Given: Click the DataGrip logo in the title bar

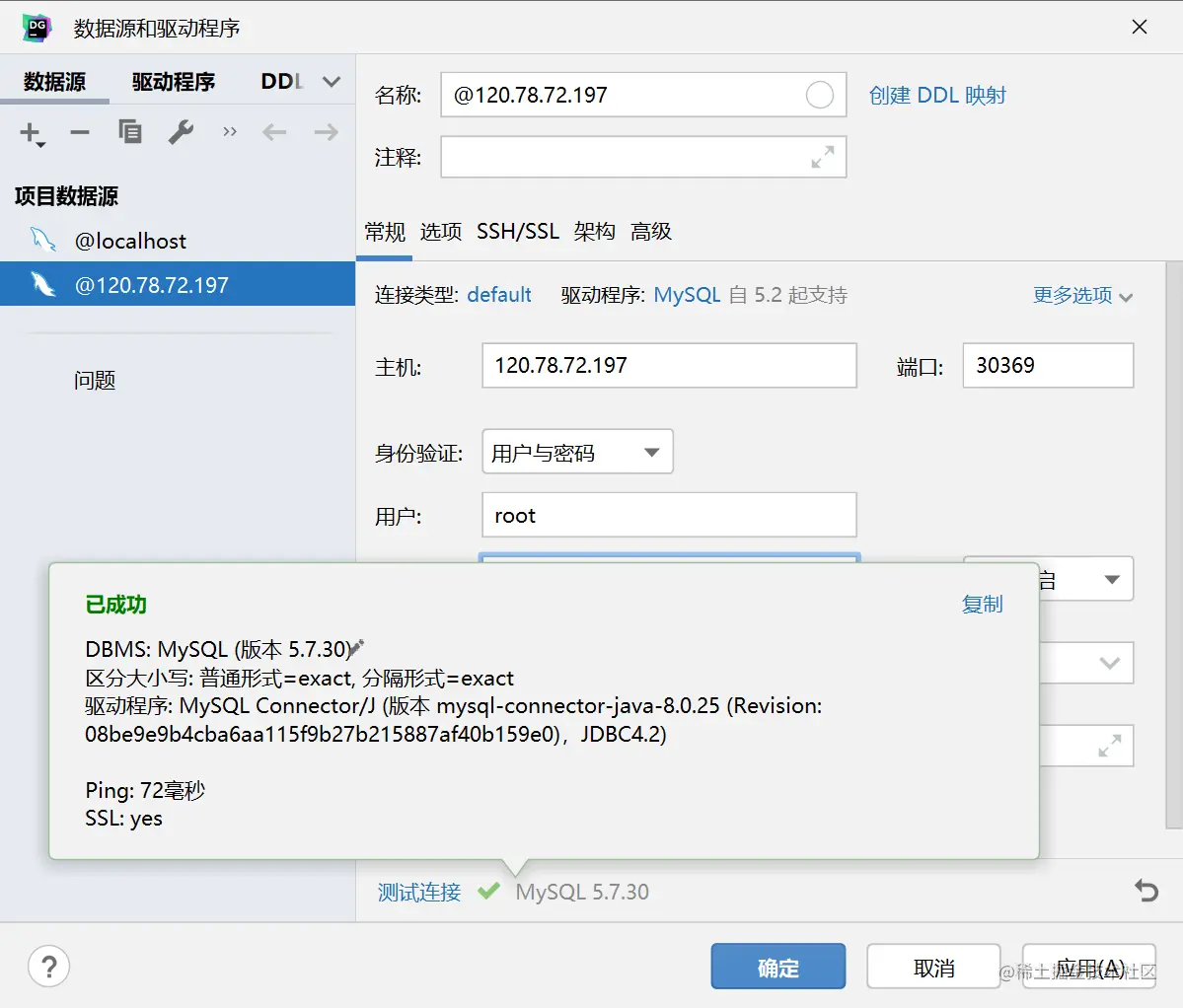Looking at the screenshot, I should pos(37,28).
